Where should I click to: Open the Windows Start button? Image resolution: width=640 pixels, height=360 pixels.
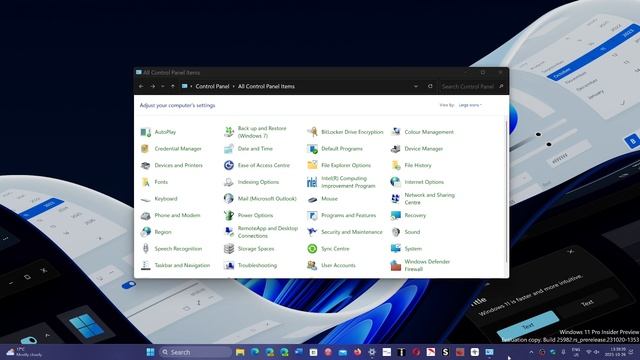coord(150,352)
